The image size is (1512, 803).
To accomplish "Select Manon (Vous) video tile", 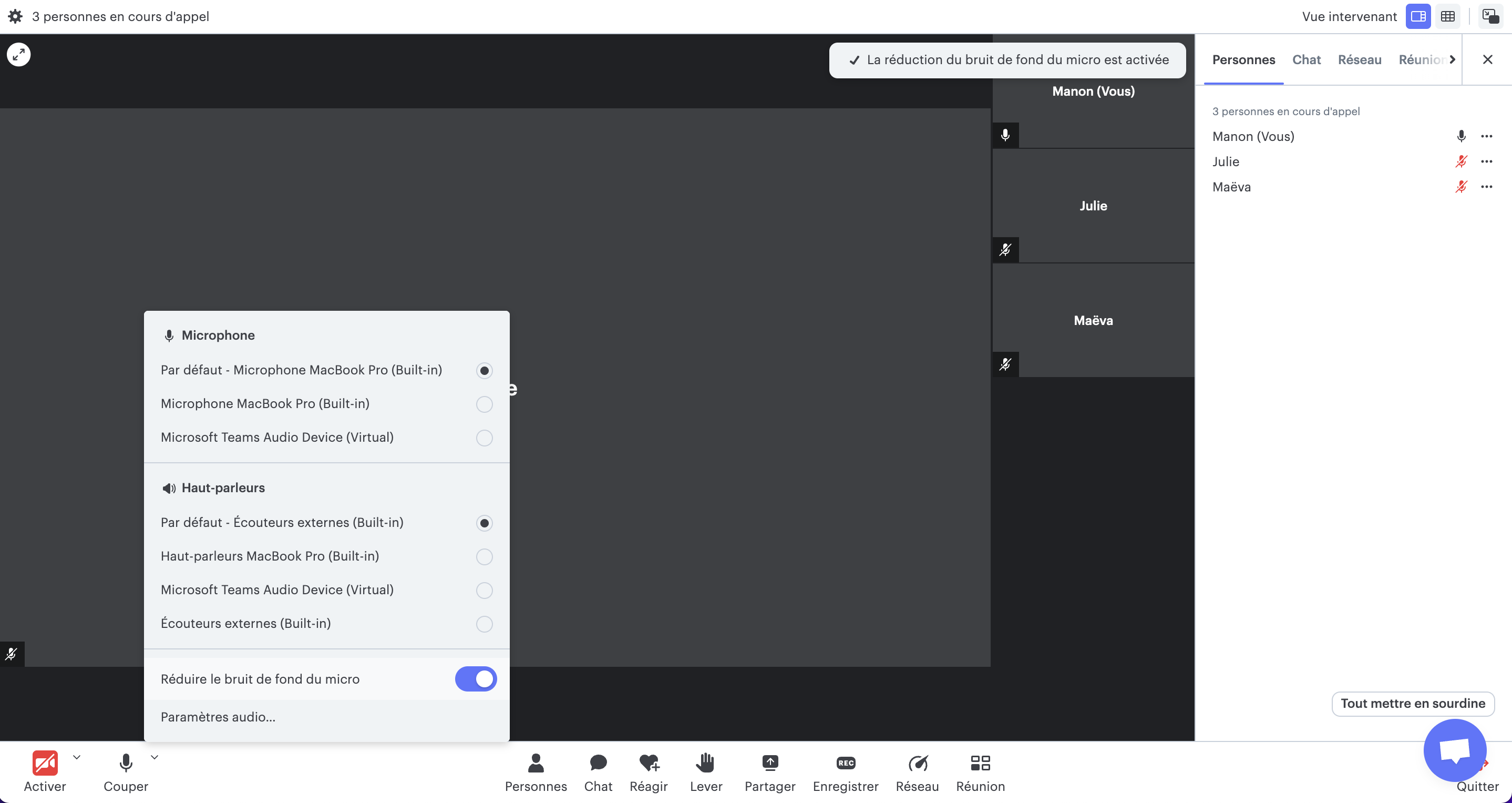I will (x=1093, y=91).
